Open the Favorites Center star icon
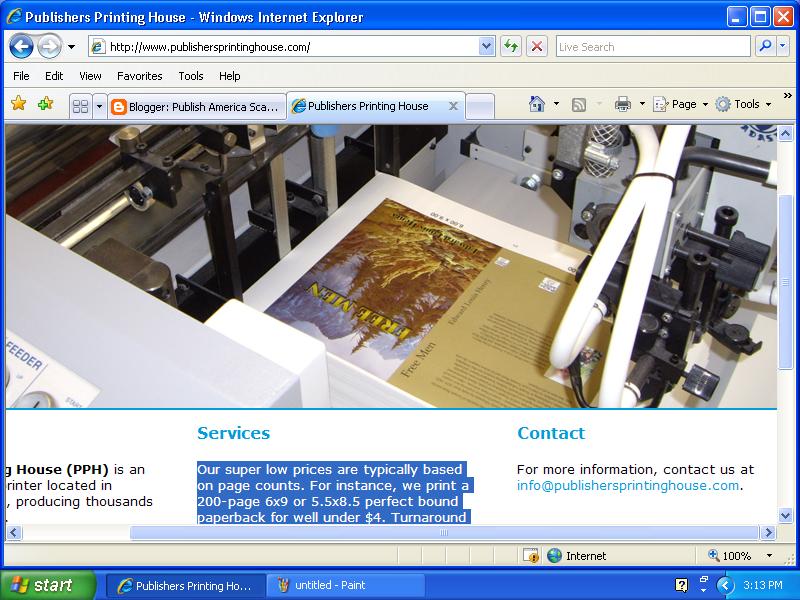Viewport: 800px width, 600px height. coord(20,103)
